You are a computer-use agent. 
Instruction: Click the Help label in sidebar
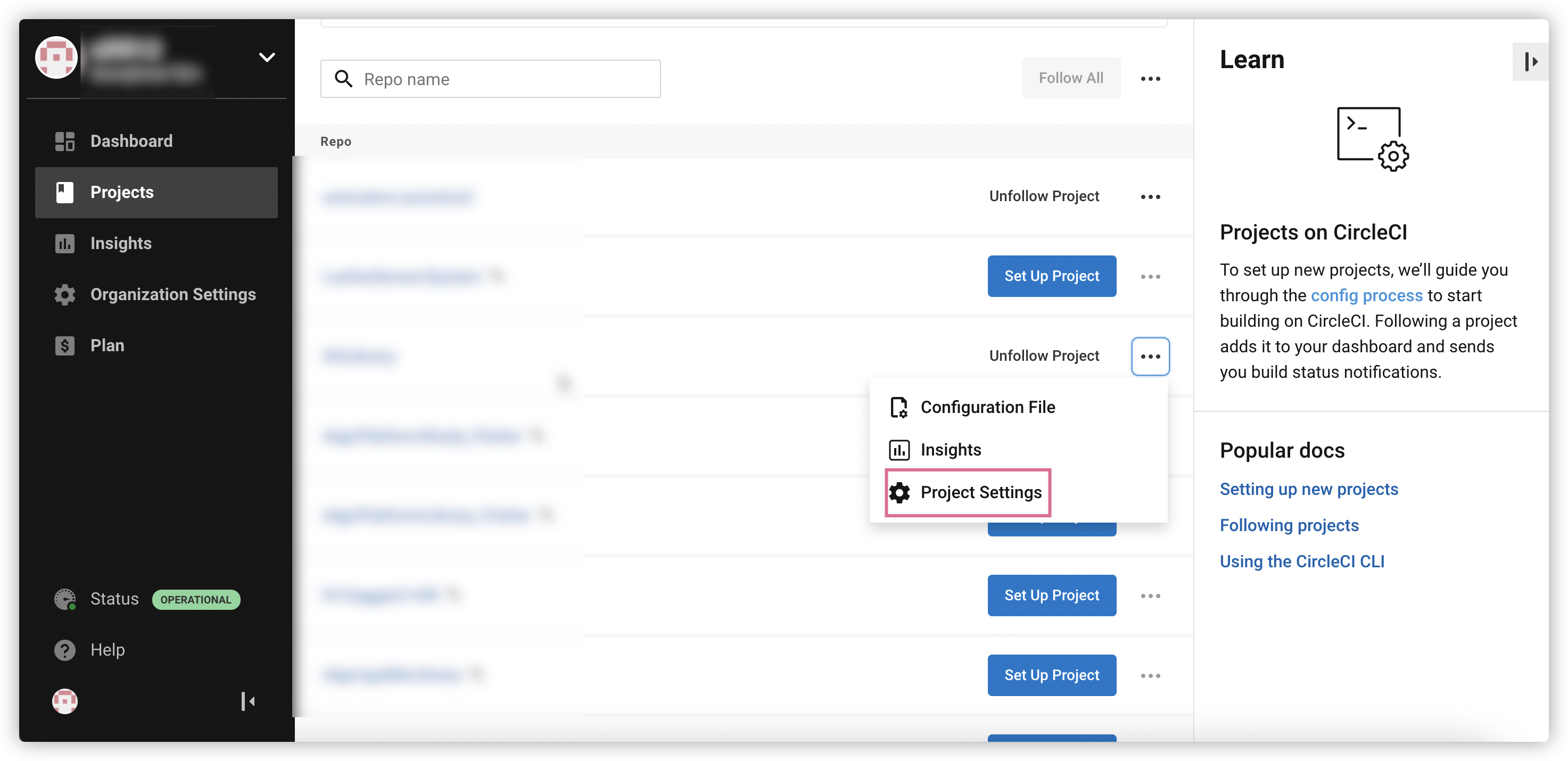[x=108, y=650]
